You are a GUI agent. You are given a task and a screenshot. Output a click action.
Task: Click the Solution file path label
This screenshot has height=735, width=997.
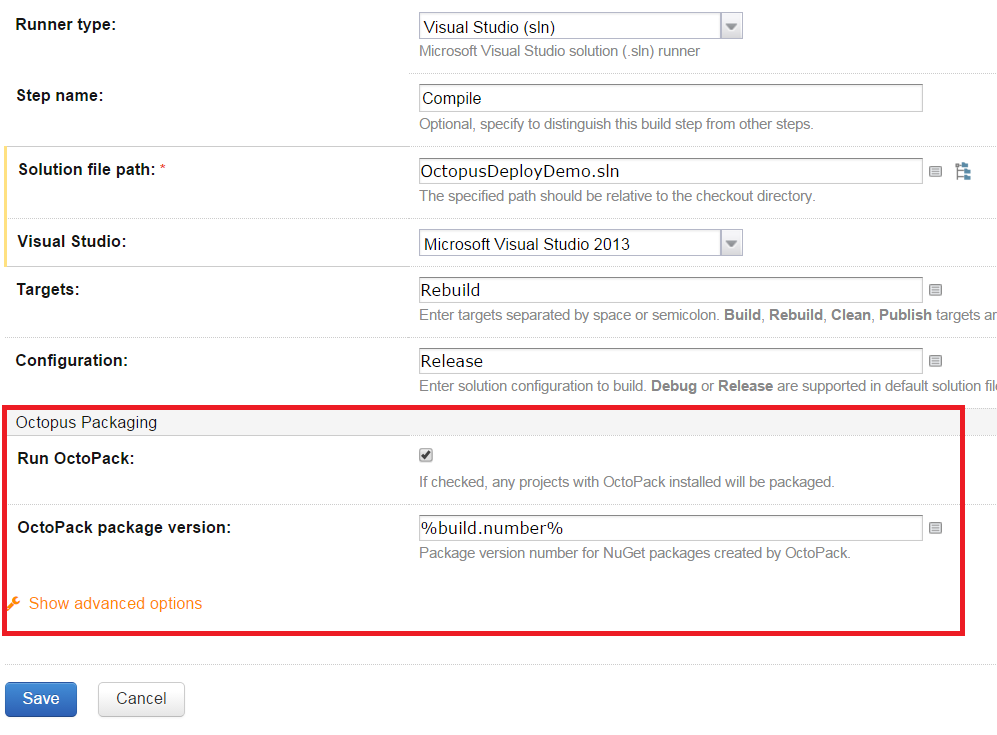[x=86, y=170]
